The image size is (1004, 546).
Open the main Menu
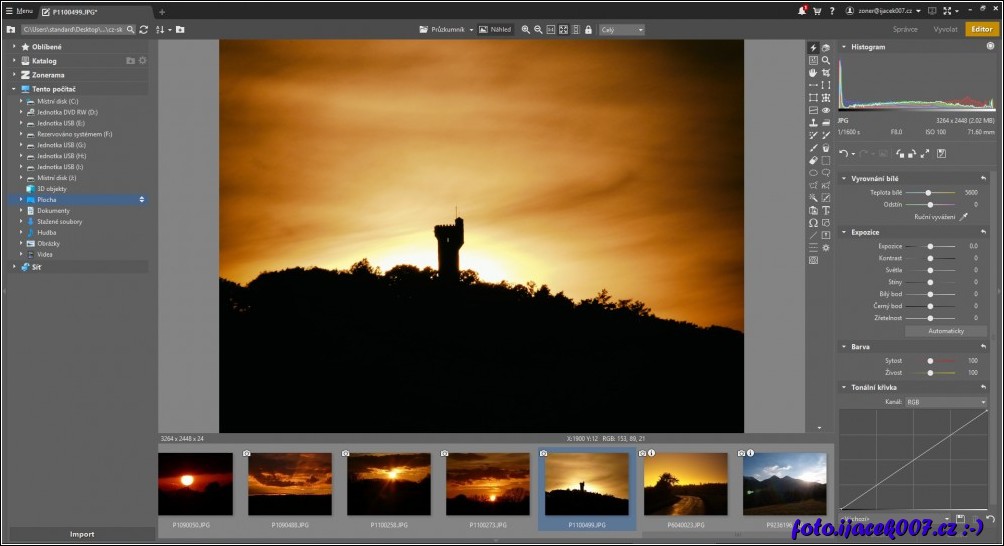click(19, 10)
